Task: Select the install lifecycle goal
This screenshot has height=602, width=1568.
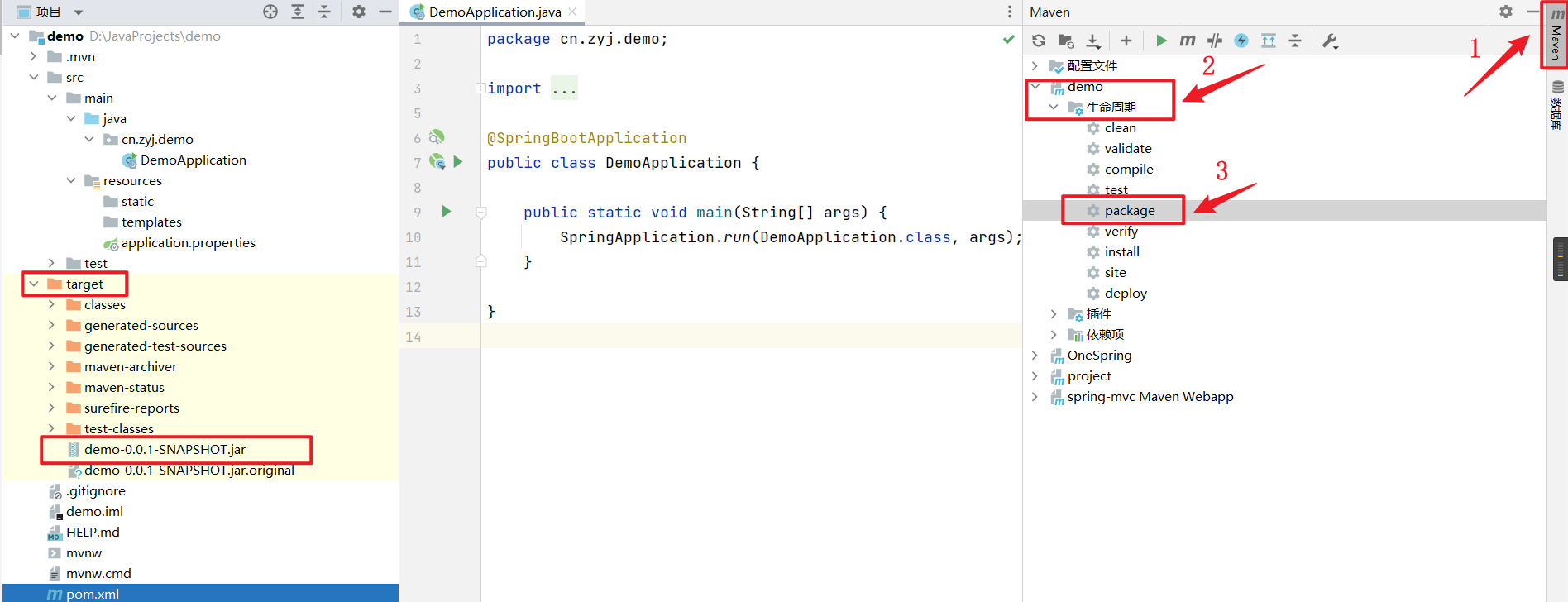Action: click(x=1121, y=252)
